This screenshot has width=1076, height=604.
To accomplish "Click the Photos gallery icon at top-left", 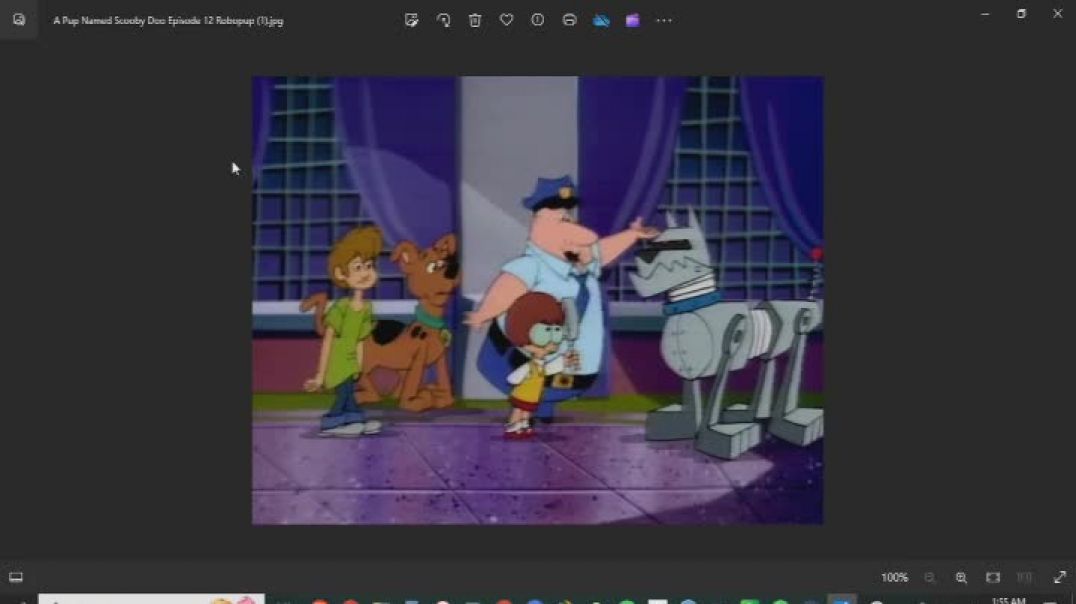I will tap(19, 20).
